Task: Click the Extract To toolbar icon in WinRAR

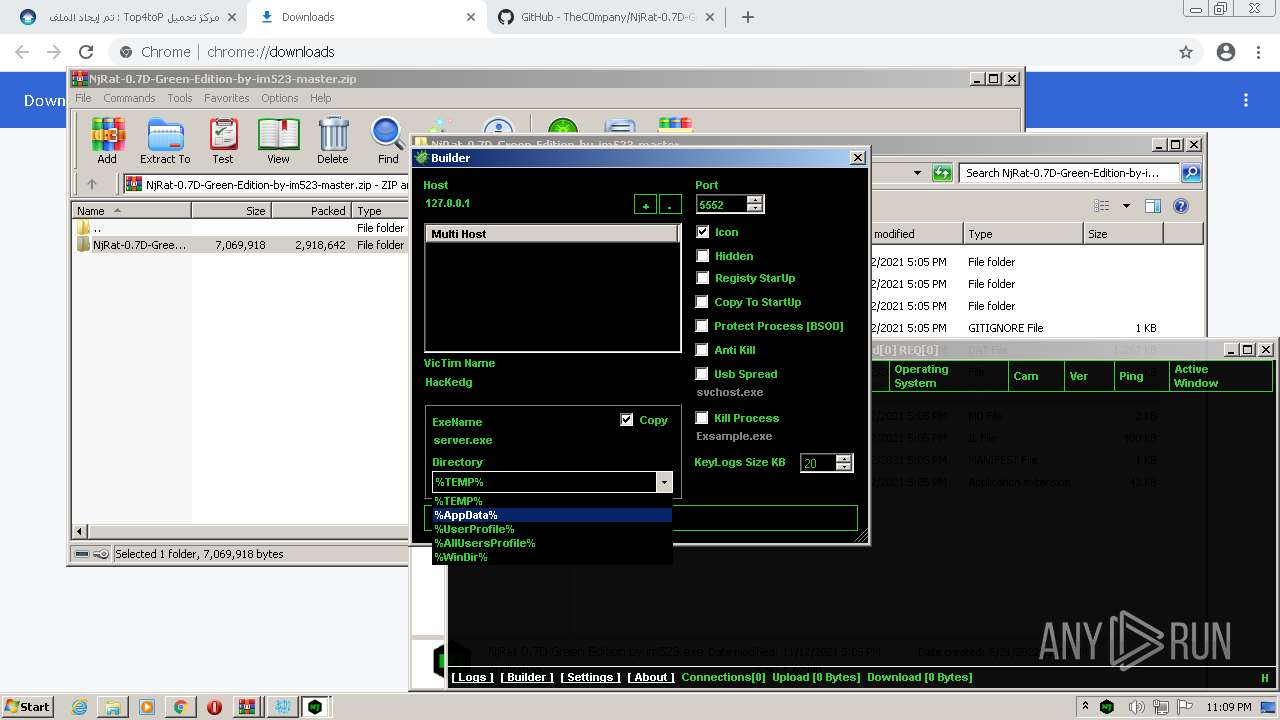Action: (x=165, y=140)
